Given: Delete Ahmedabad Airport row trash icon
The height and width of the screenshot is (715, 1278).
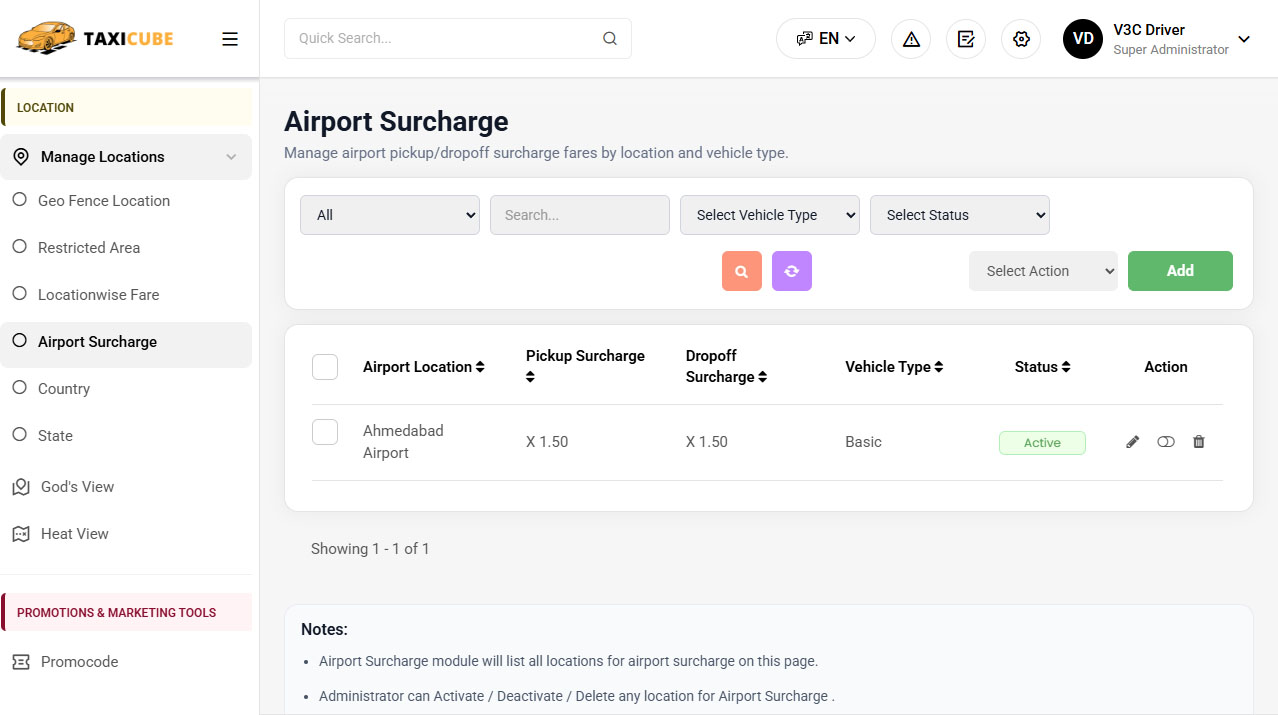Looking at the screenshot, I should pos(1199,442).
